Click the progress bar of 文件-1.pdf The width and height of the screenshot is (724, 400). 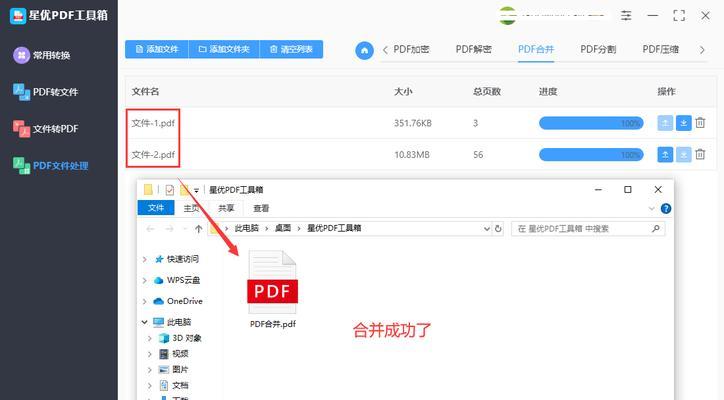pos(591,123)
